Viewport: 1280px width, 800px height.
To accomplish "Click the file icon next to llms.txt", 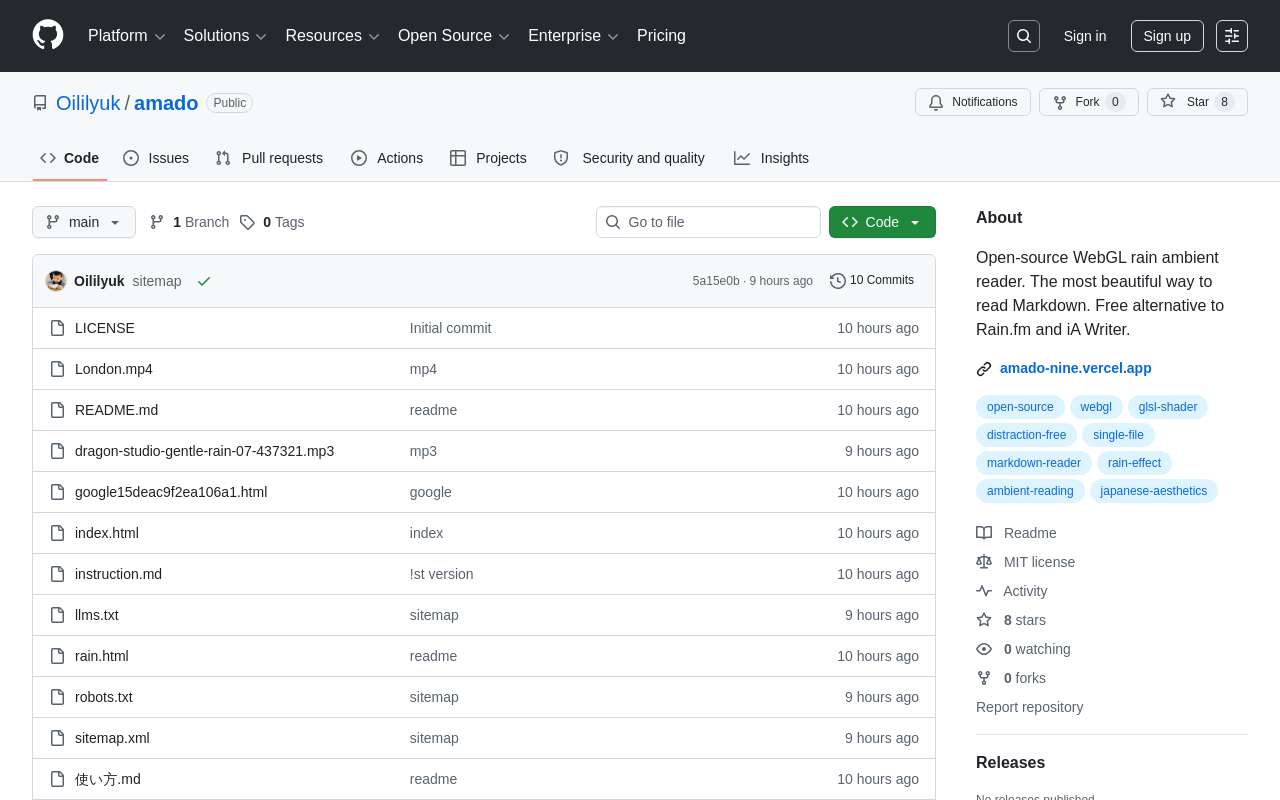I will pyautogui.click(x=57, y=615).
